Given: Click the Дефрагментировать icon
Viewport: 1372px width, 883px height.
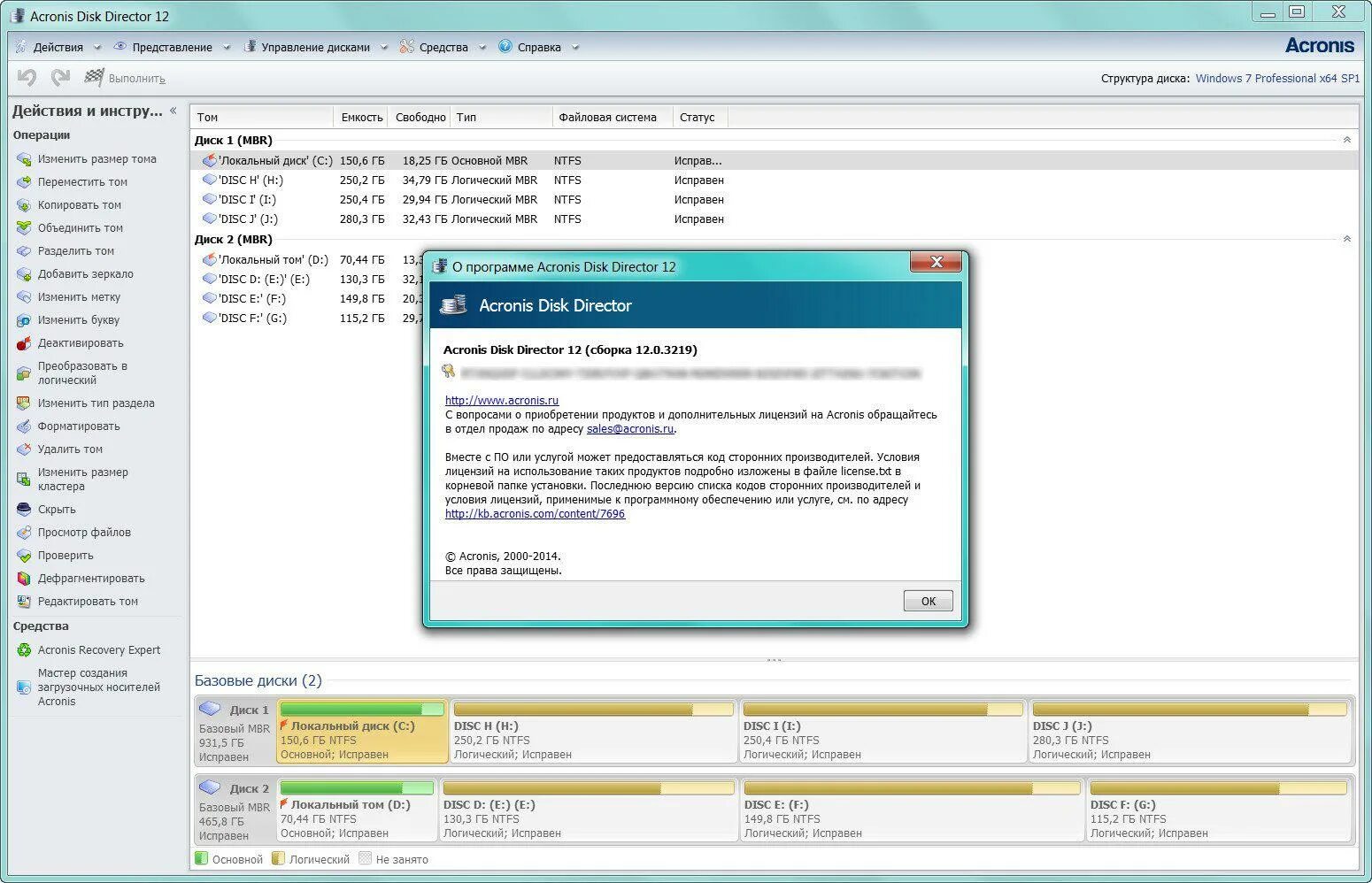Looking at the screenshot, I should 24,579.
